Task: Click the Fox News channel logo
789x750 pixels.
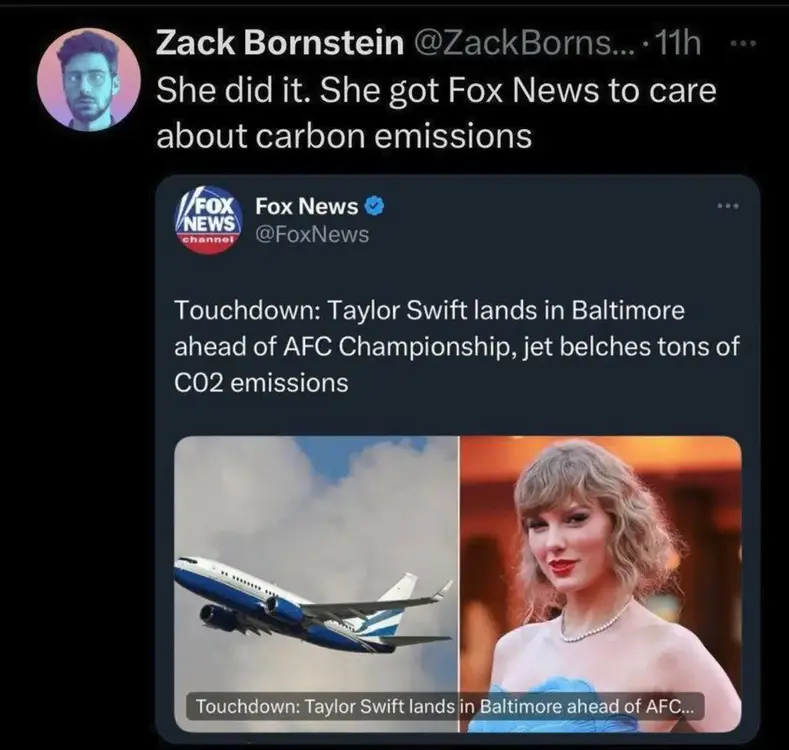Action: pyautogui.click(x=208, y=220)
